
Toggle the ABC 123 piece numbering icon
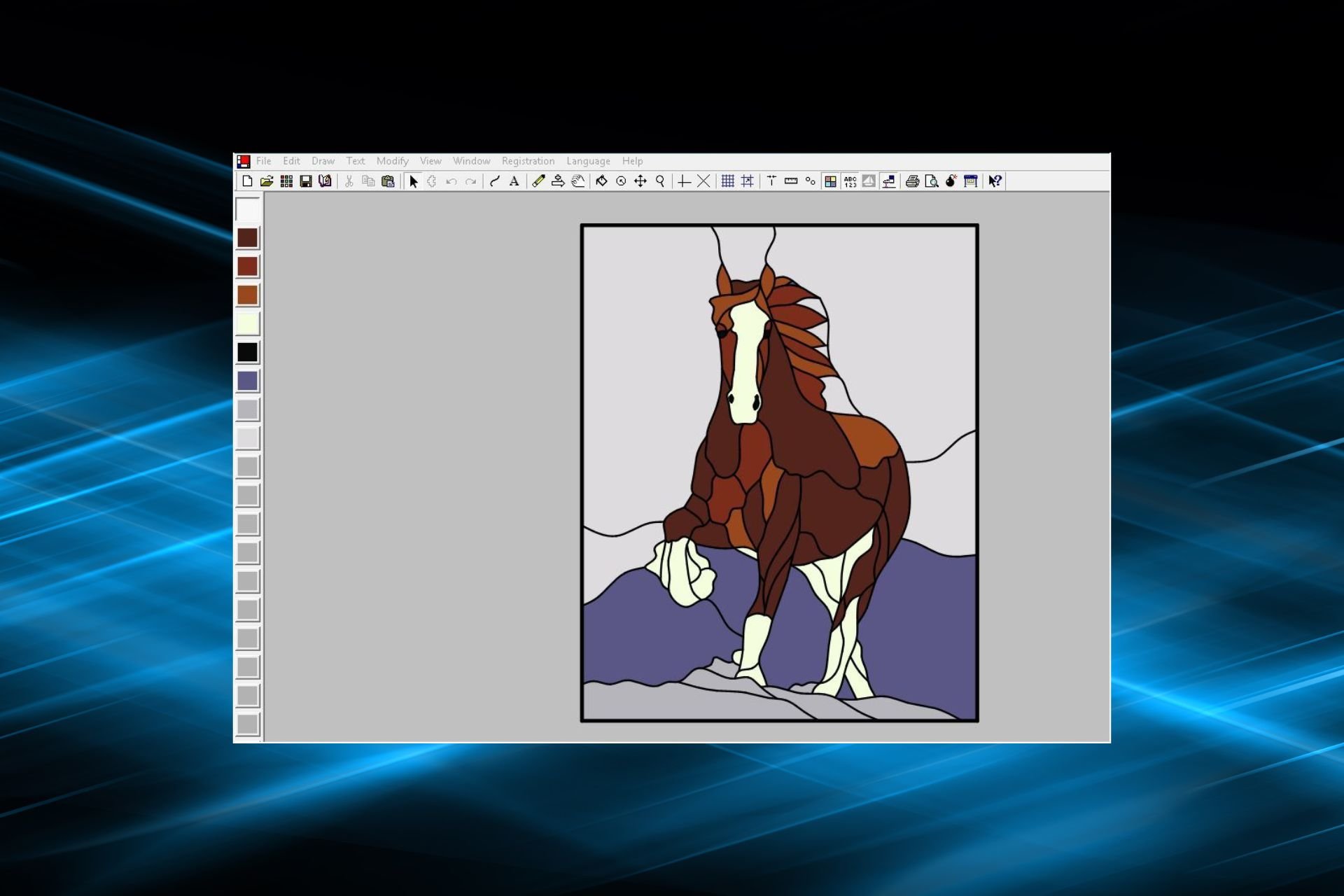pyautogui.click(x=850, y=181)
